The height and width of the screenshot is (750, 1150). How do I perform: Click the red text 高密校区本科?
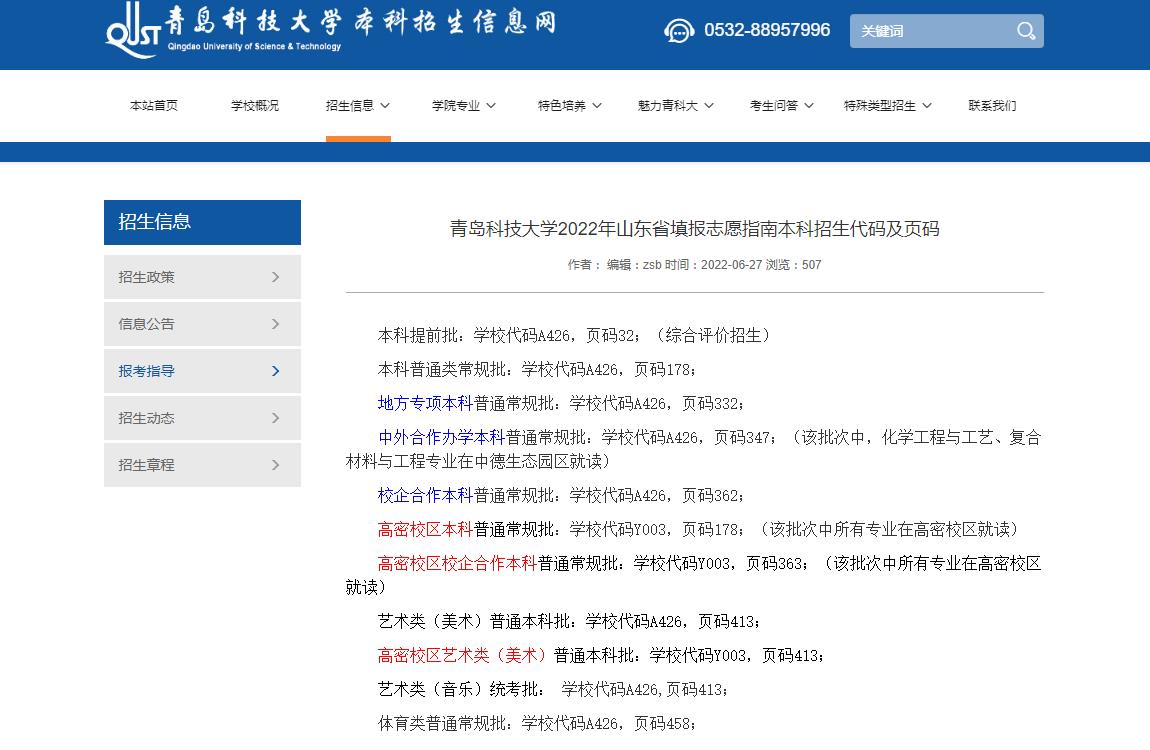(425, 529)
